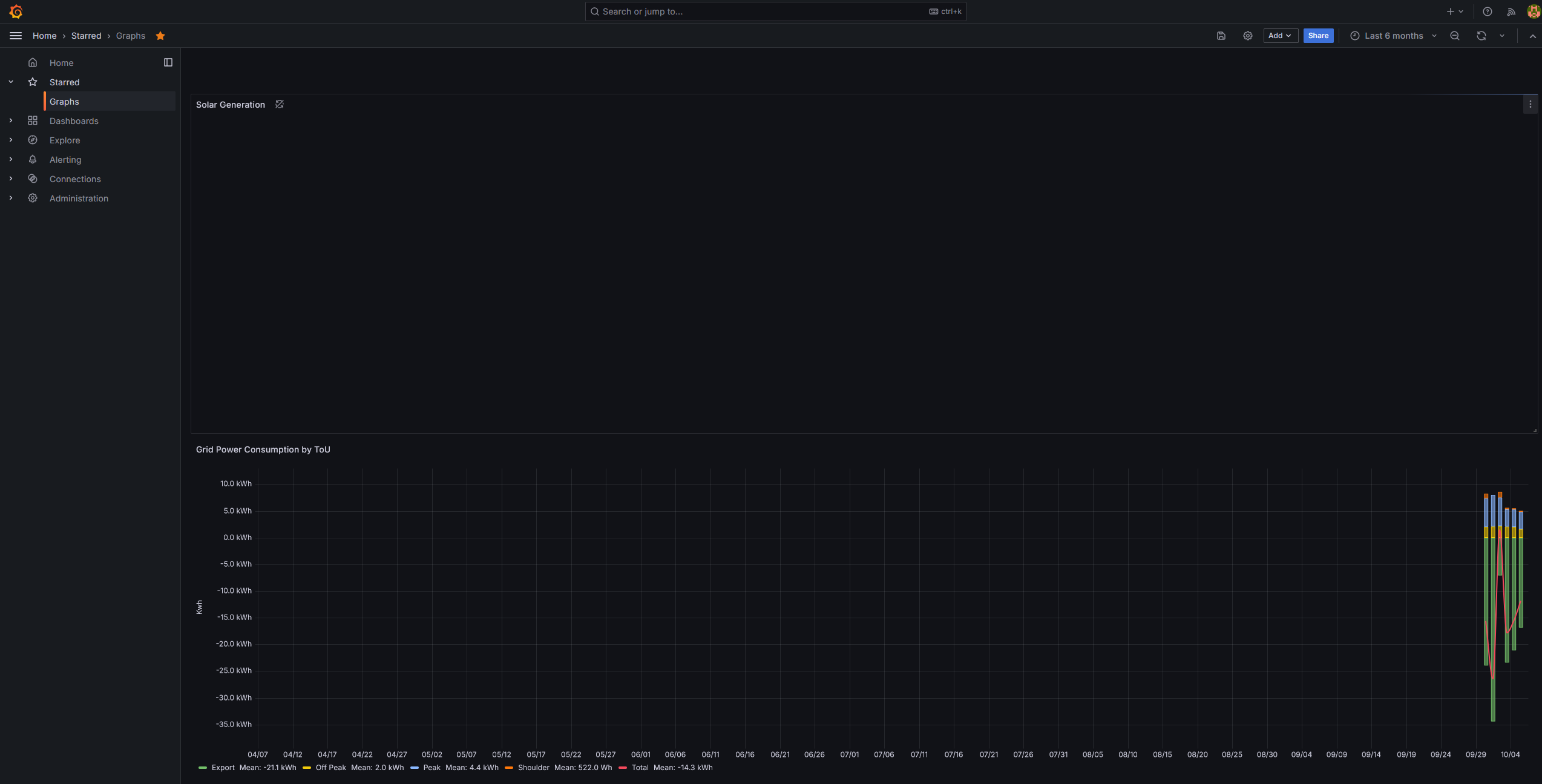
Task: Select Administration in the sidebar
Action: click(x=79, y=198)
